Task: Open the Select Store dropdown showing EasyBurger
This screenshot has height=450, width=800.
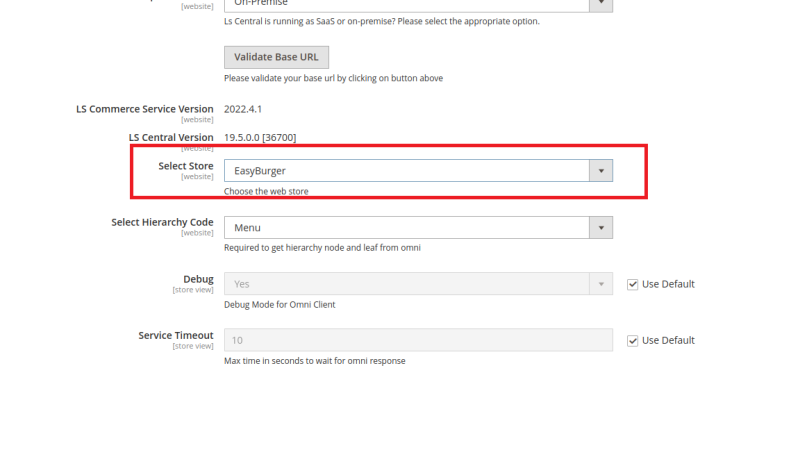Action: [418, 170]
